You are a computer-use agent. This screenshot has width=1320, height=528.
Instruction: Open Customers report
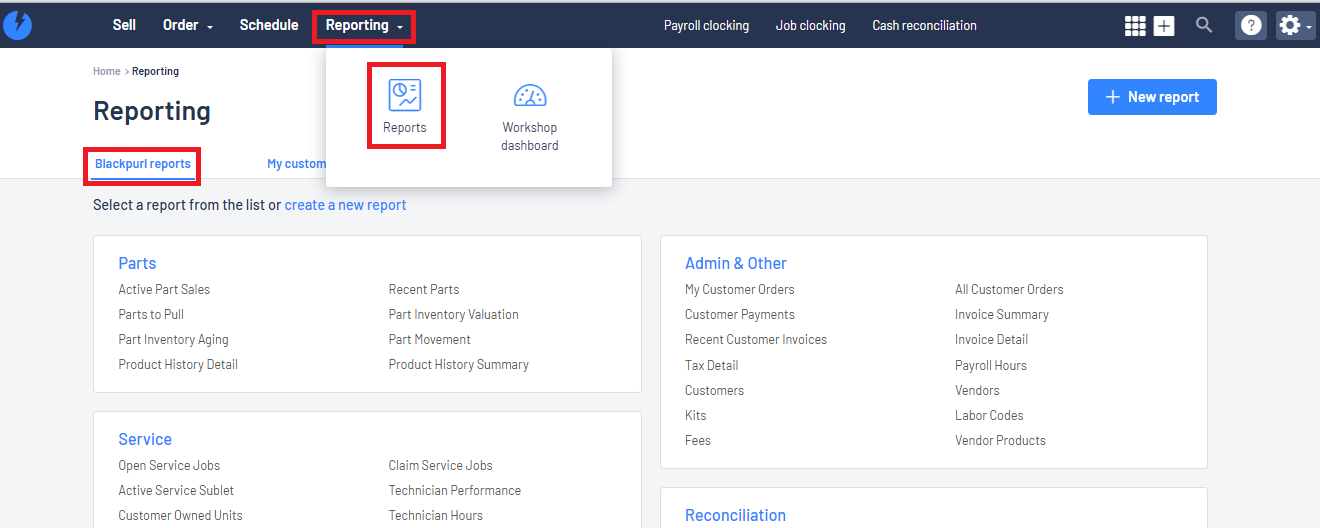click(714, 390)
